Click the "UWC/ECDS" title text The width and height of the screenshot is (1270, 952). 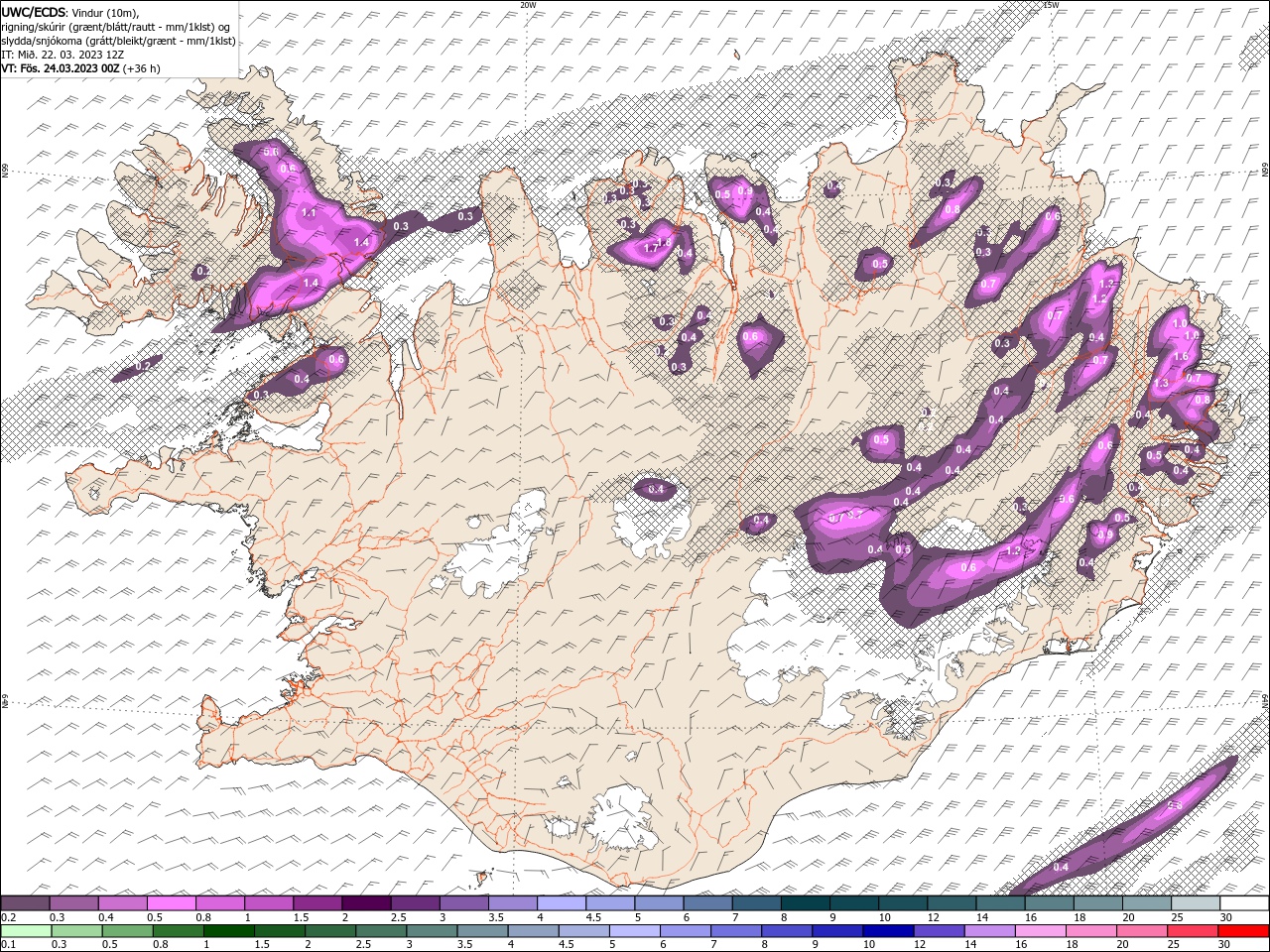[x=33, y=12]
